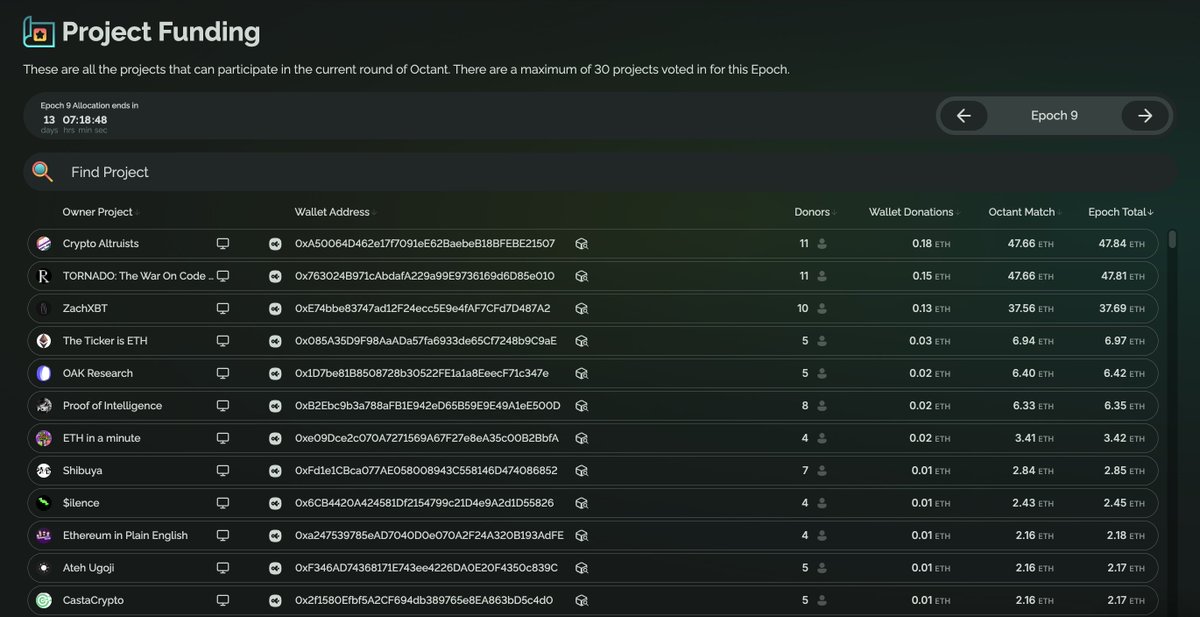Image resolution: width=1200 pixels, height=617 pixels.
Task: Click the Project Funding logo icon
Action: point(38,33)
